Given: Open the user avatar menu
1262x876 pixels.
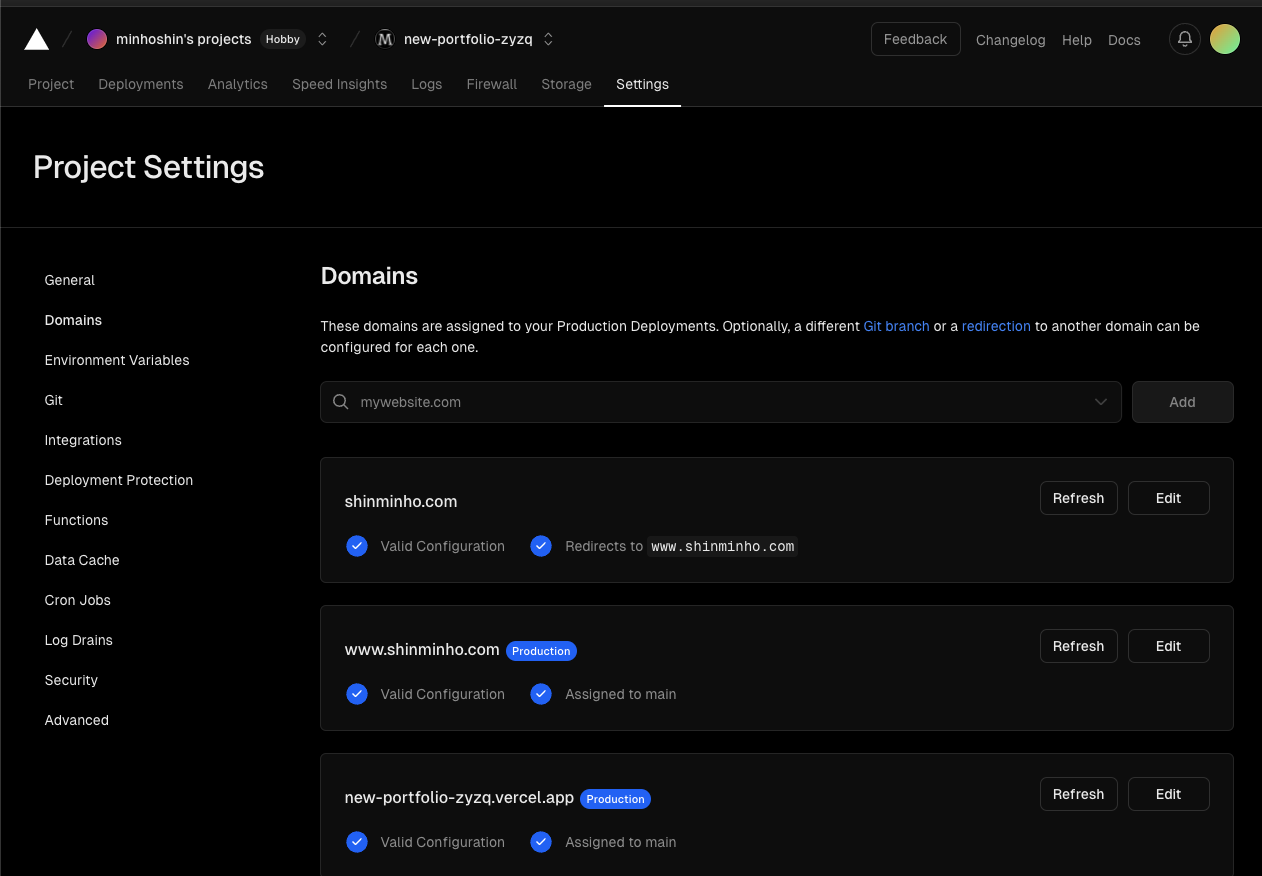Looking at the screenshot, I should [1225, 39].
